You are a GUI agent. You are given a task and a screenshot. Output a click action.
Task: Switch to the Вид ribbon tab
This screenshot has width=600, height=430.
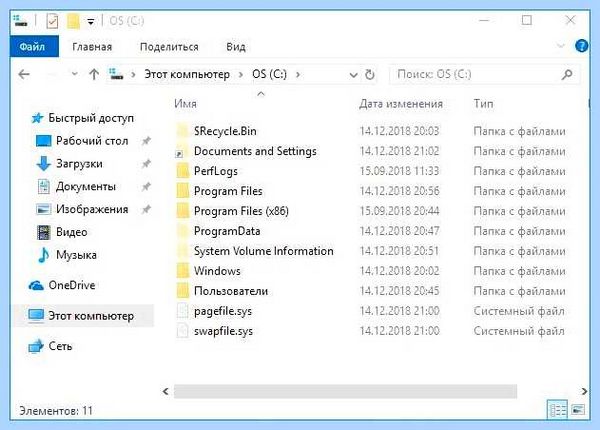236,47
